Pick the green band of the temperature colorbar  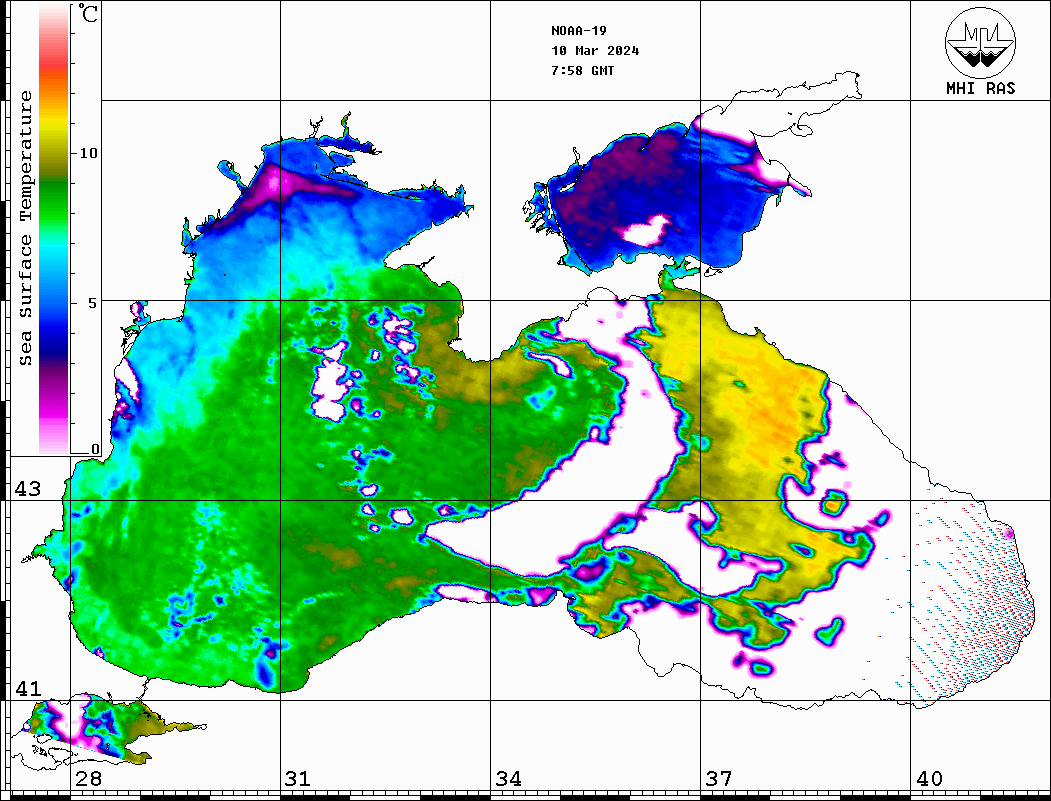[54, 201]
